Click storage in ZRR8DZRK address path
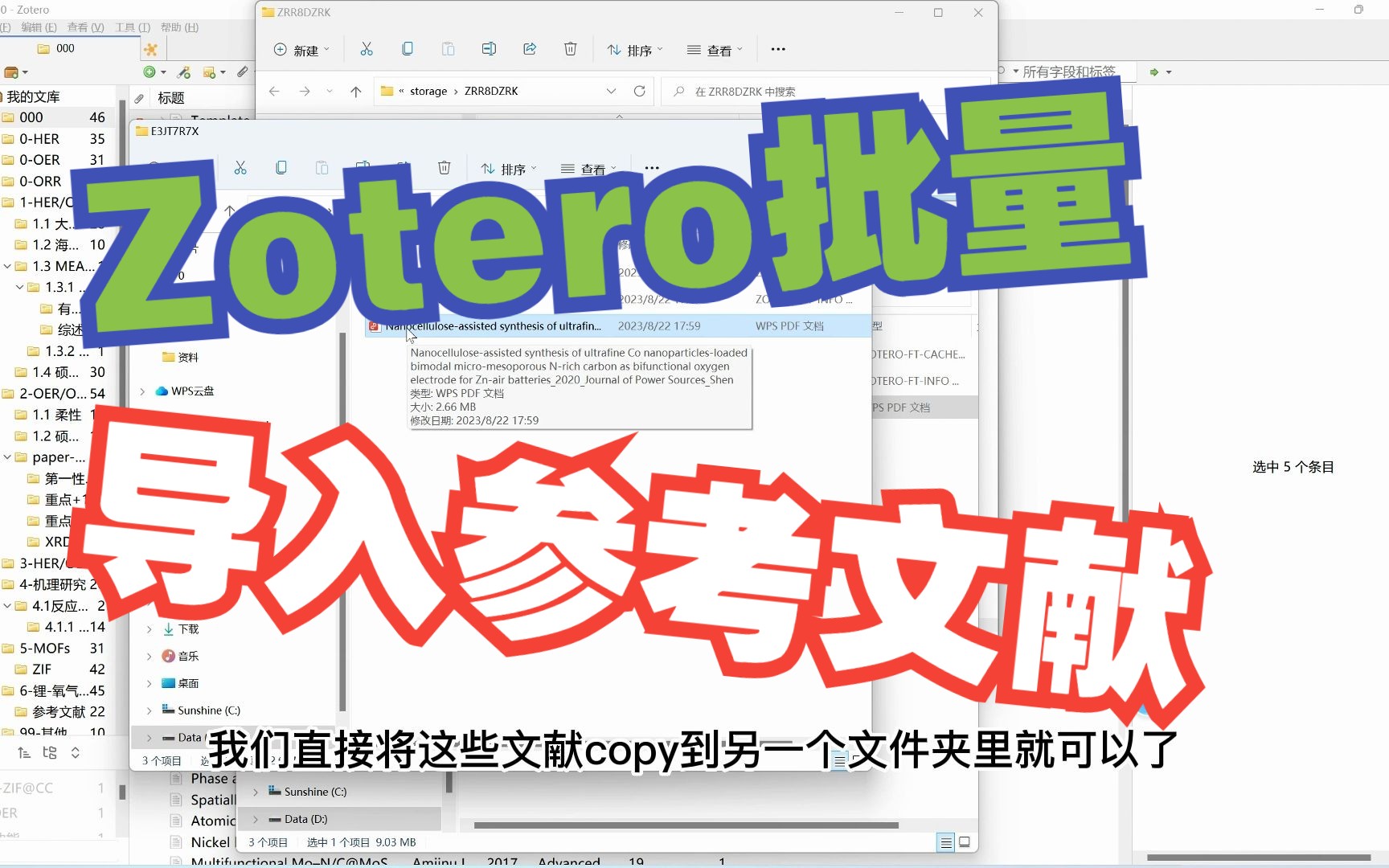The image size is (1389, 868). point(428,91)
